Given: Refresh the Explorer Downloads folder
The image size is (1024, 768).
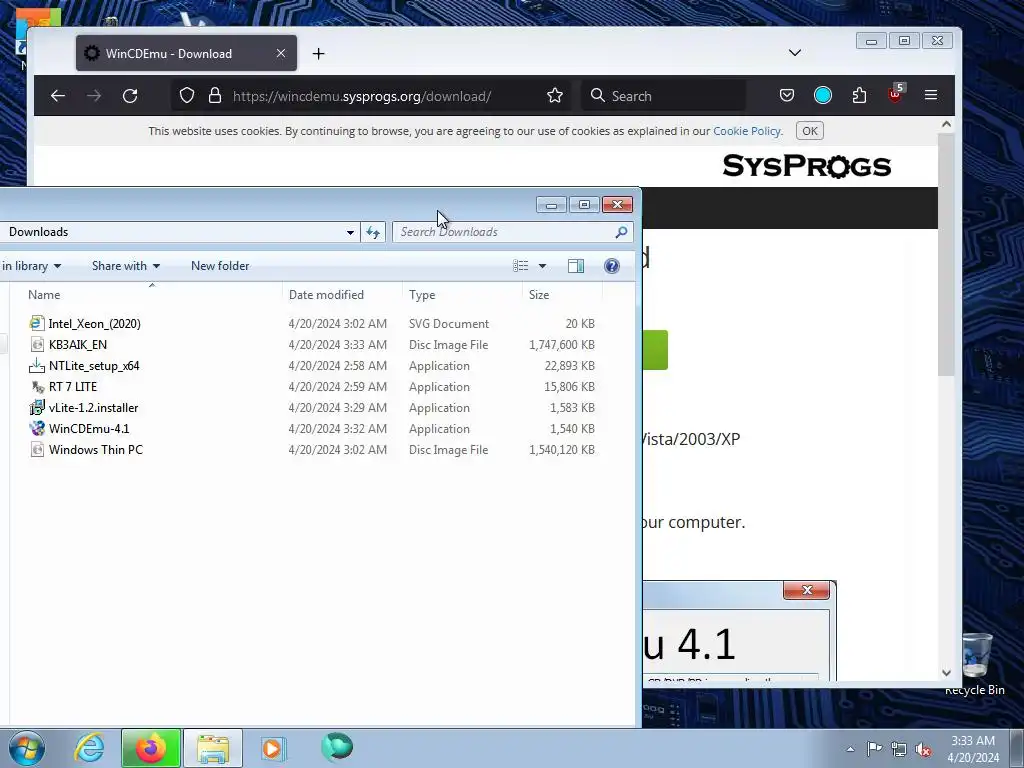Looking at the screenshot, I should pyautogui.click(x=373, y=232).
